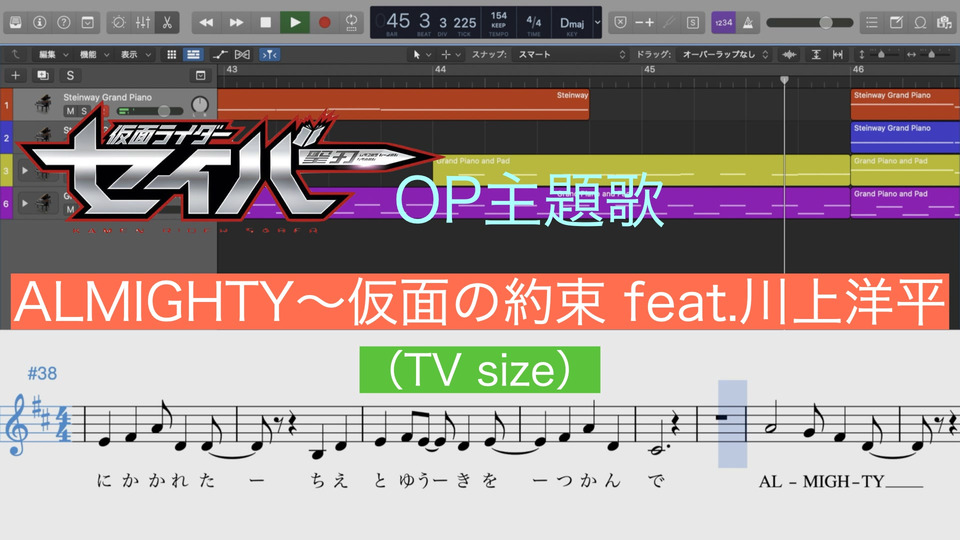Click the playhead marker in the ruler
Viewport: 960px width, 540px height.
coord(784,80)
